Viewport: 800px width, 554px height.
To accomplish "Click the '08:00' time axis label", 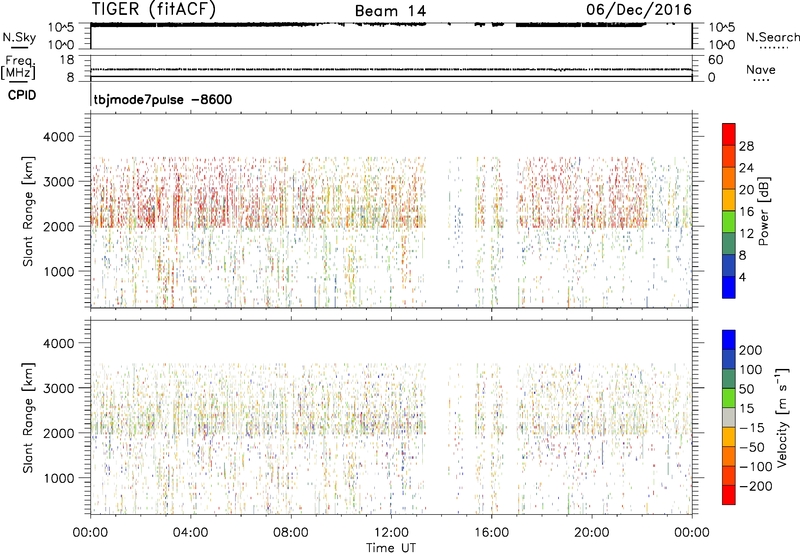I will (x=291, y=533).
